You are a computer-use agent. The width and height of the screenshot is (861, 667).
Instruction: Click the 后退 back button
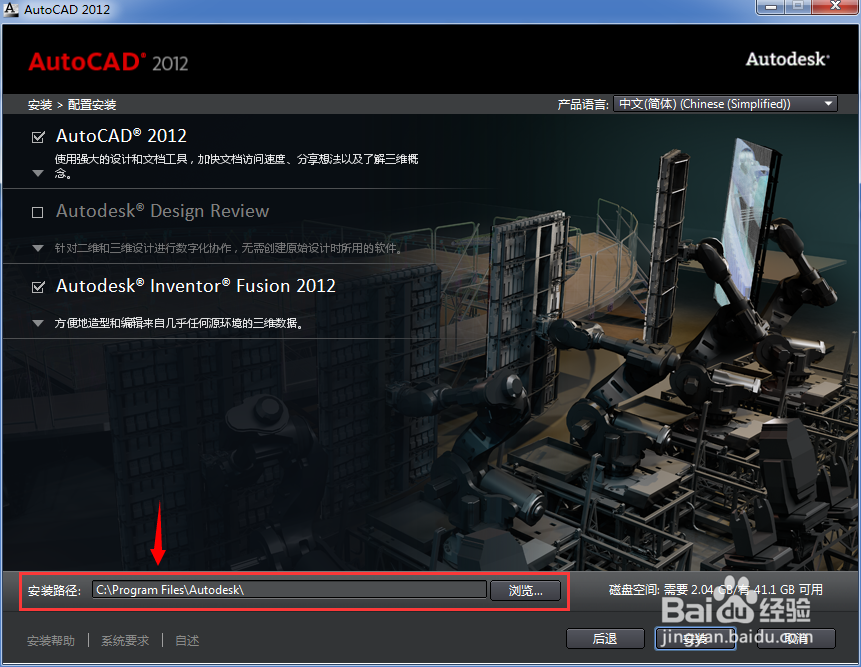pos(605,639)
